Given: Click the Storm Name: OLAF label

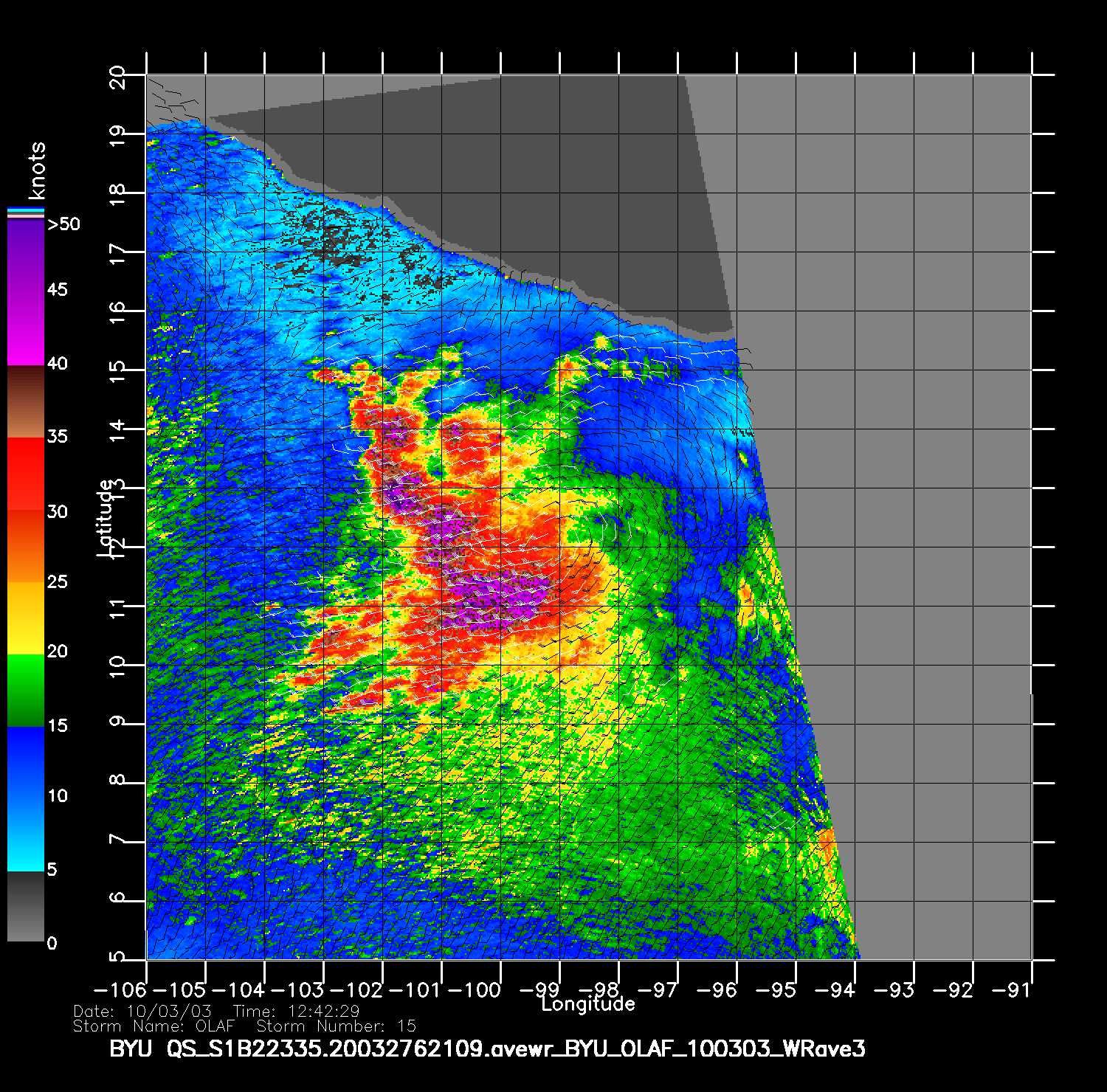Looking at the screenshot, I should point(154,1026).
